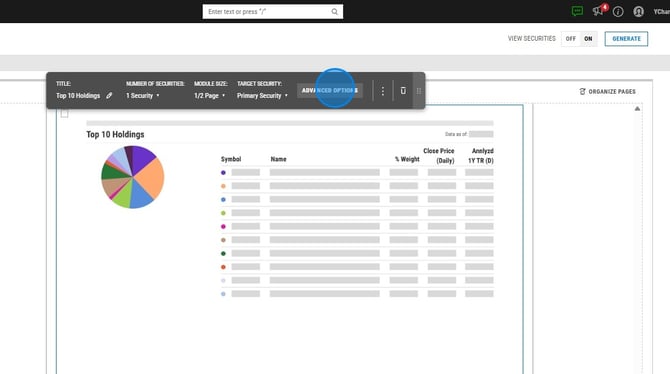Click the holdings pie chart
The width and height of the screenshot is (670, 374).
tap(132, 177)
